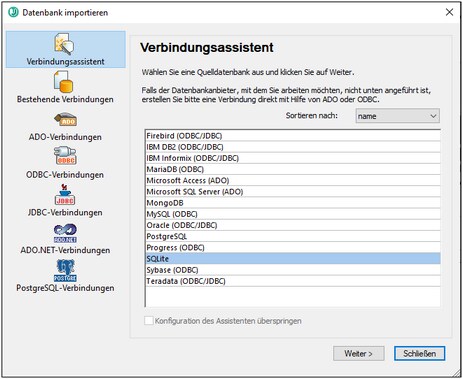Select MariaDB (ODBC) entry

[293, 169]
